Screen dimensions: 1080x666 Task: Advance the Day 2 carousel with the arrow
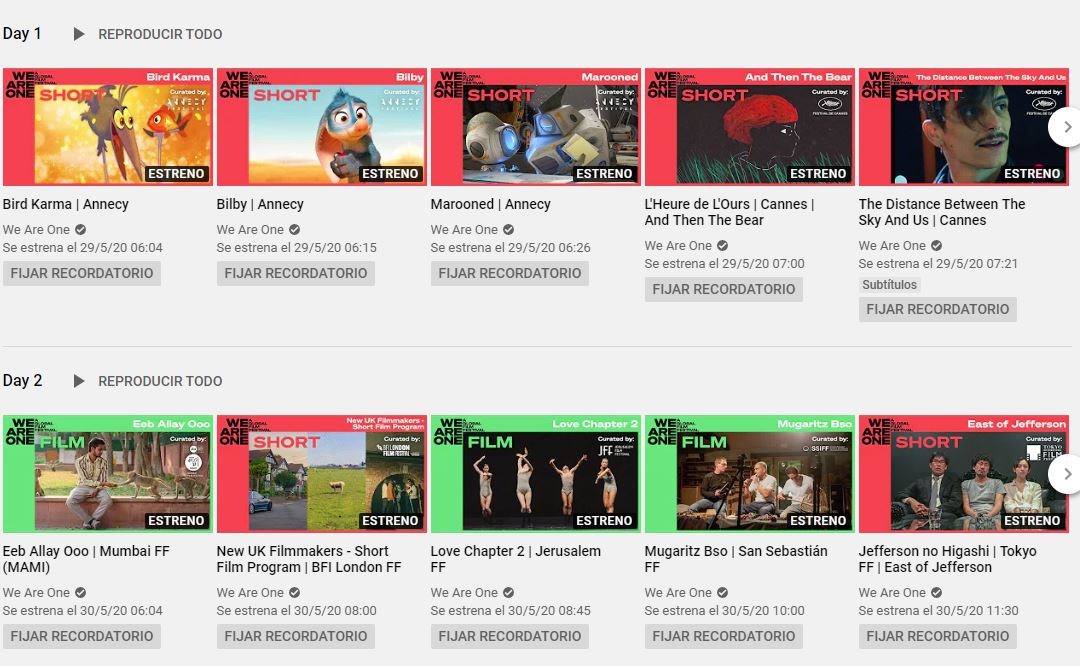[x=1066, y=474]
